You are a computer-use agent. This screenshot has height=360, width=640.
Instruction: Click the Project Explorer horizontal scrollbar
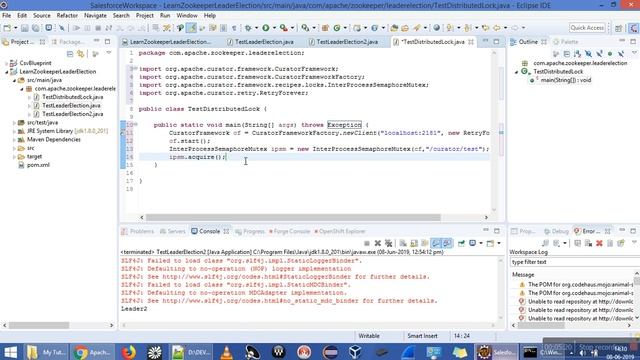(39, 325)
